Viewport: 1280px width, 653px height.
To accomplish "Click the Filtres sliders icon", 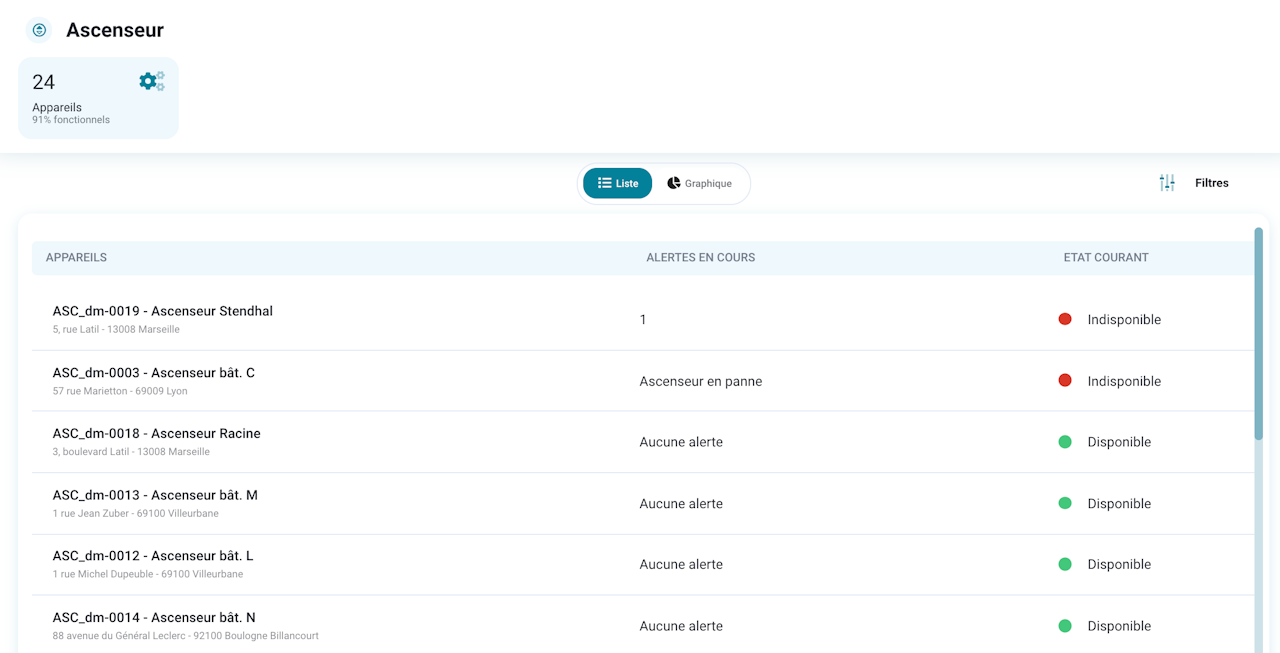I will pyautogui.click(x=1167, y=183).
